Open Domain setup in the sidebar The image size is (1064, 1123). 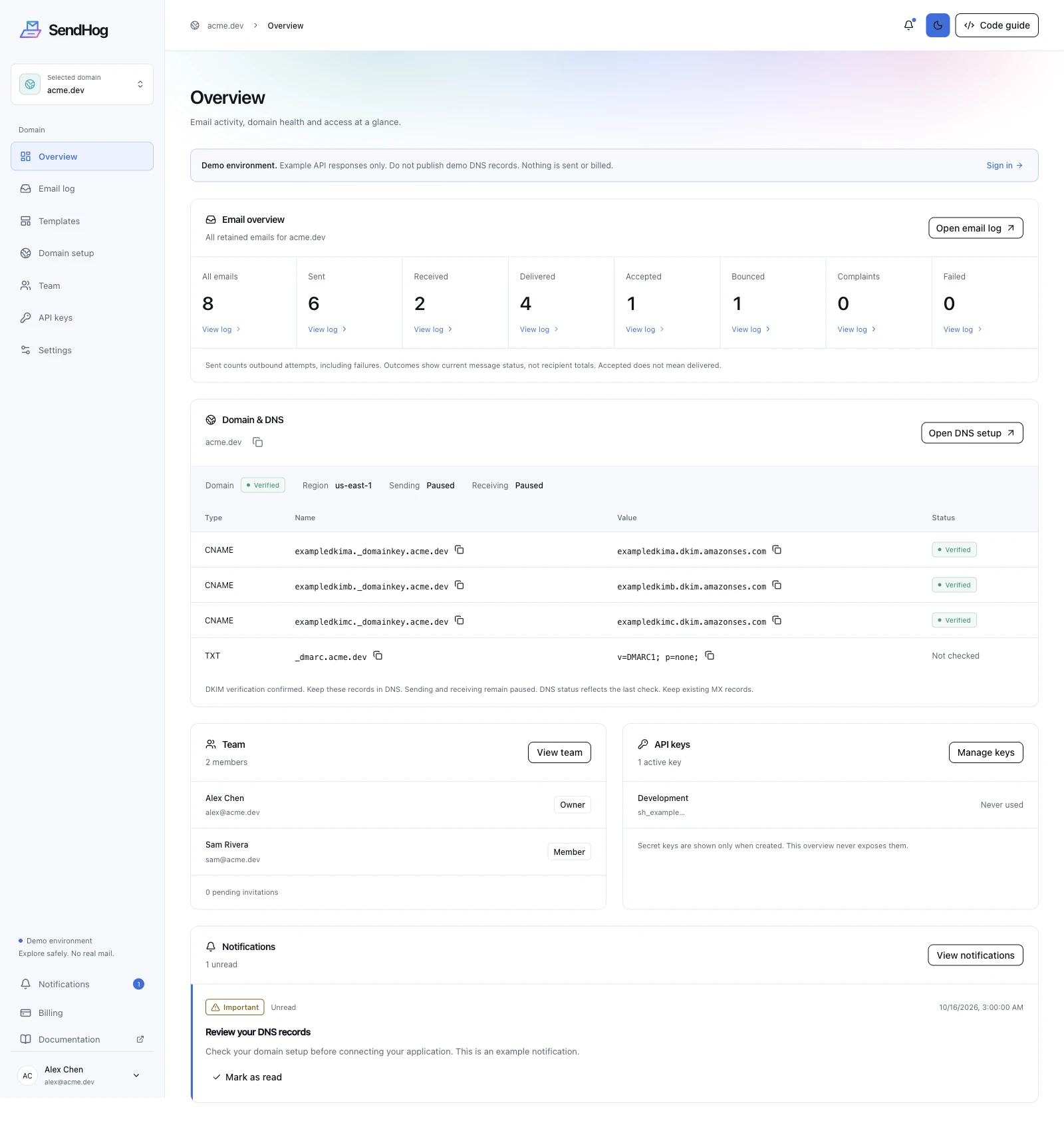tap(82, 253)
